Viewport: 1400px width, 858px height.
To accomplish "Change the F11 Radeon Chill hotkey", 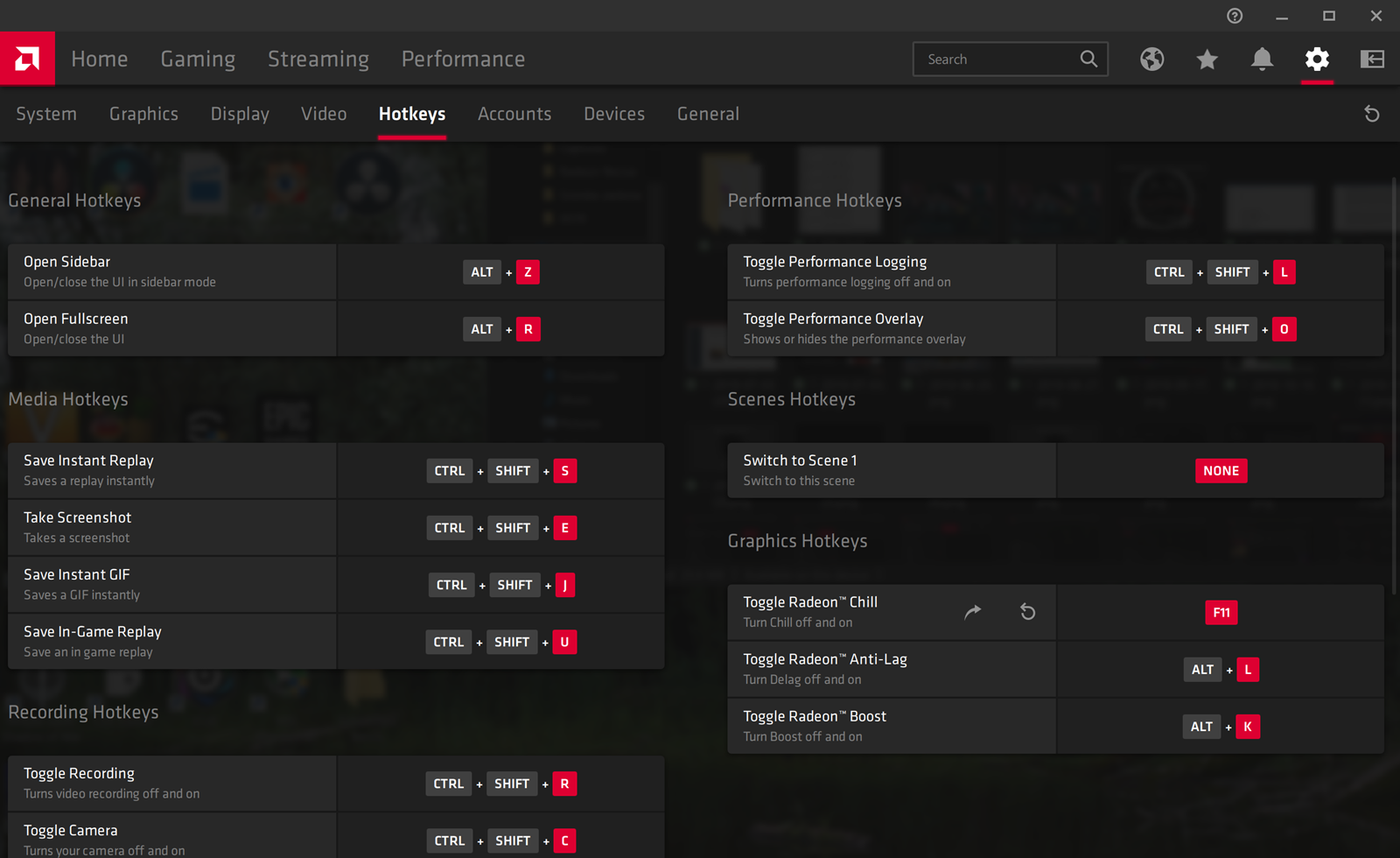I will point(1221,613).
